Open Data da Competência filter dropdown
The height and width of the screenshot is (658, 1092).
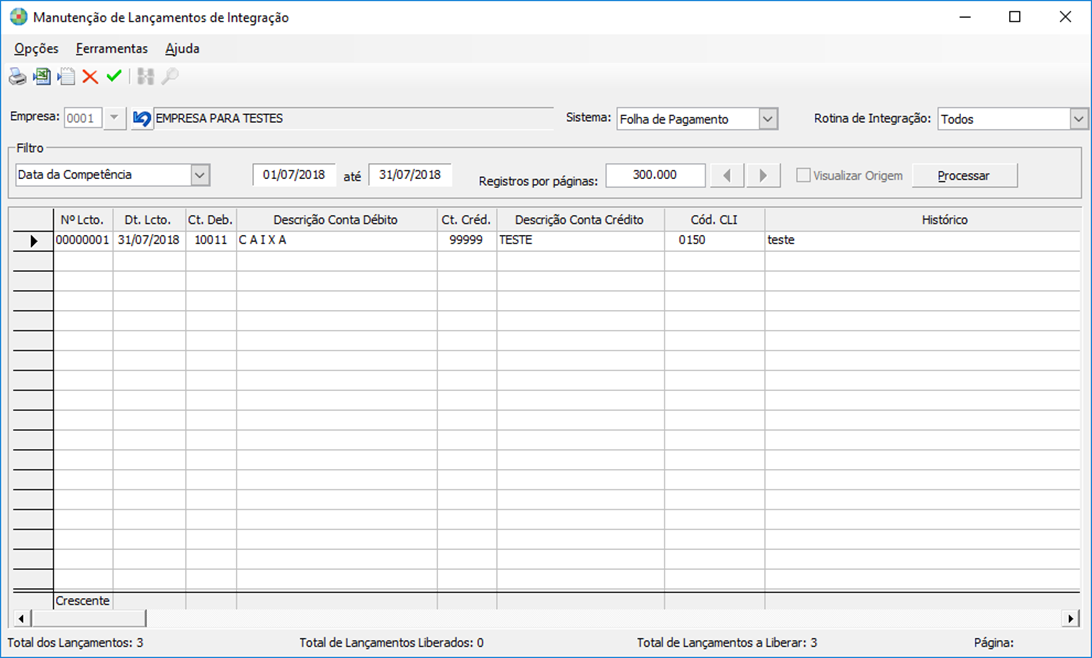(x=200, y=175)
